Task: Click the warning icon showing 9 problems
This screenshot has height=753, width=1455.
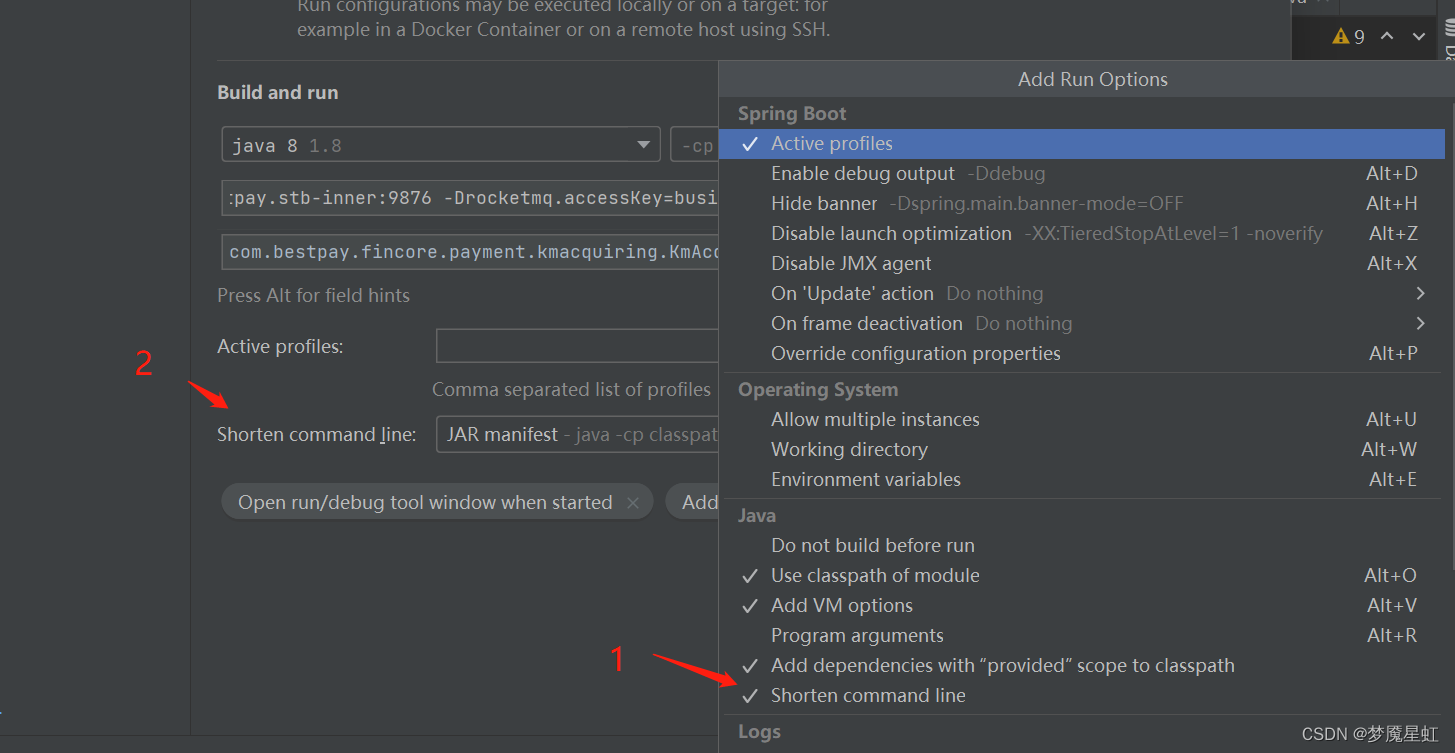Action: (x=1341, y=37)
